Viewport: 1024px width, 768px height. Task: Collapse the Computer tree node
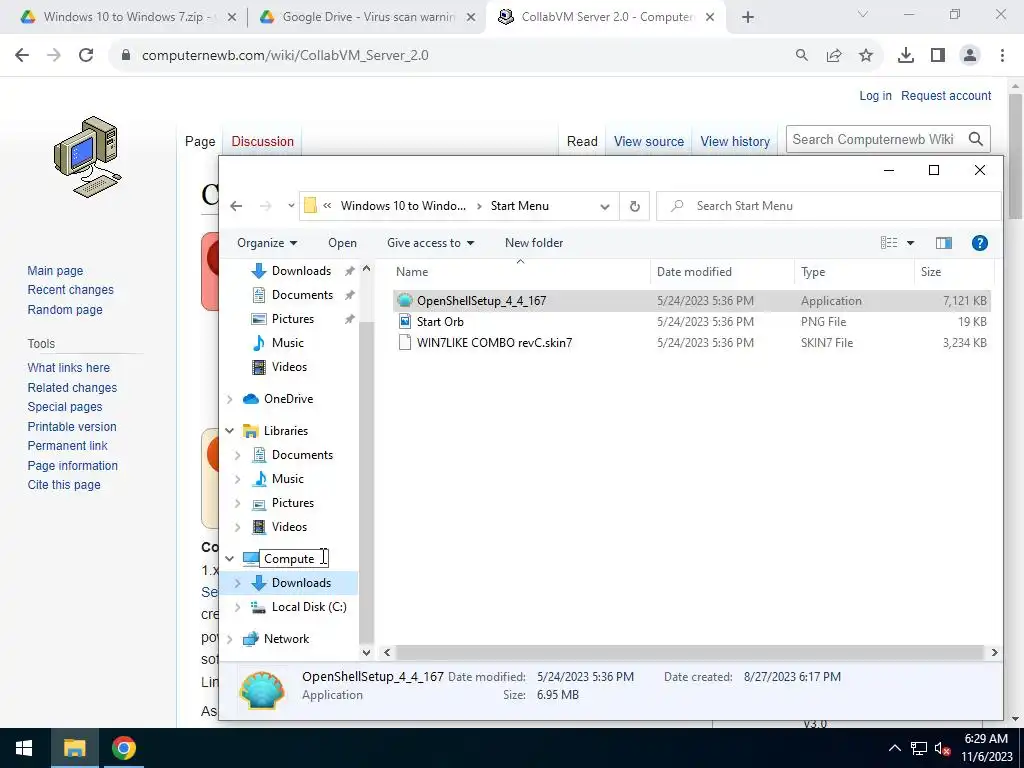pyautogui.click(x=230, y=559)
